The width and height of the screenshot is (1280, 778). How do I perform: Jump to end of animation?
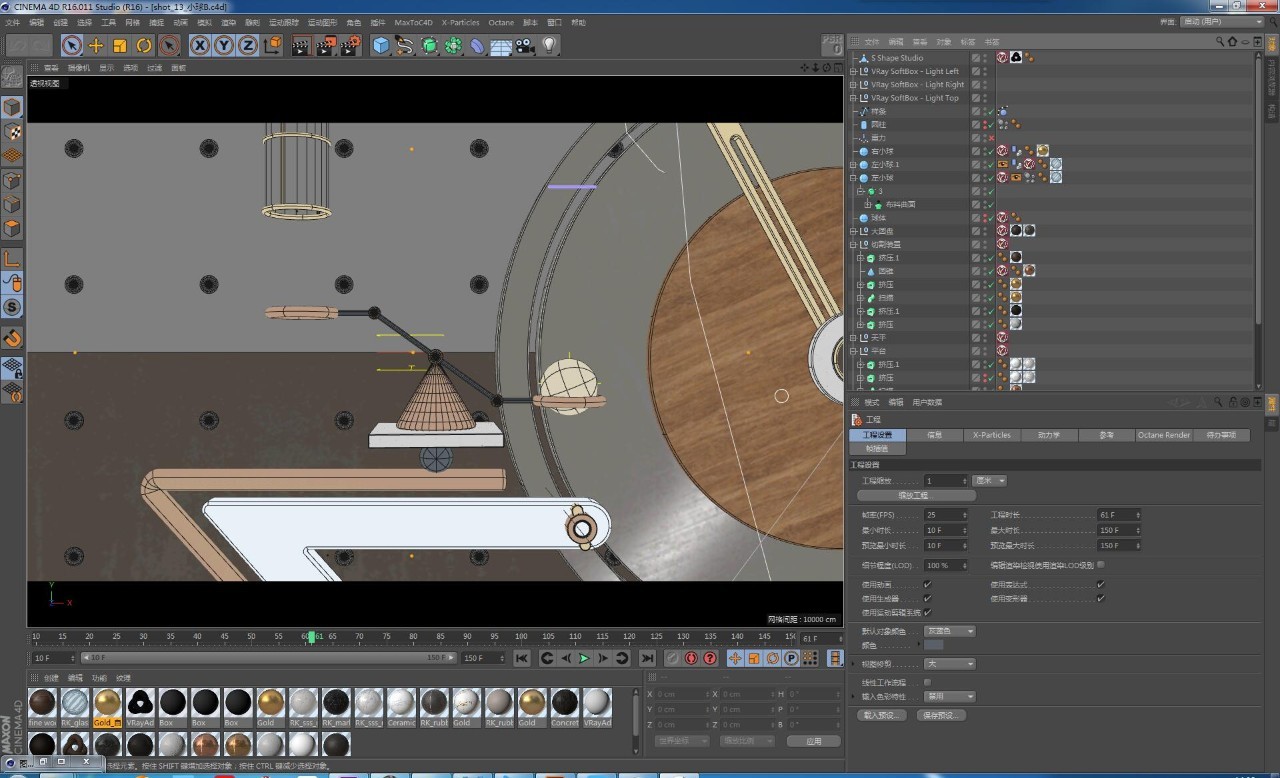(647, 658)
